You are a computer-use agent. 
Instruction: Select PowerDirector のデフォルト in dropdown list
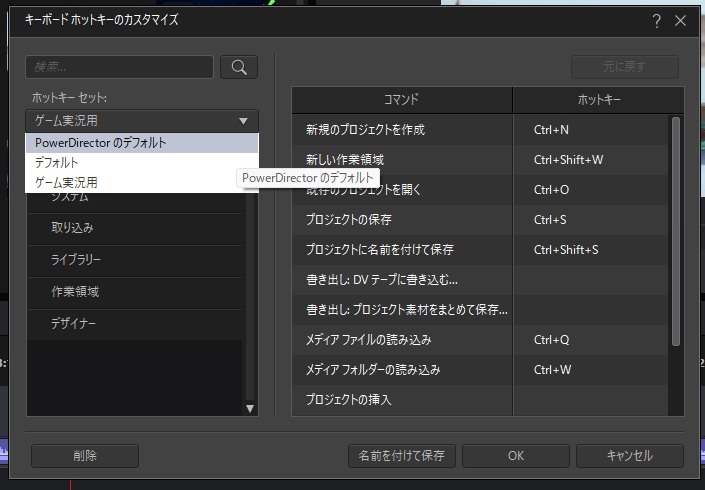click(x=142, y=143)
